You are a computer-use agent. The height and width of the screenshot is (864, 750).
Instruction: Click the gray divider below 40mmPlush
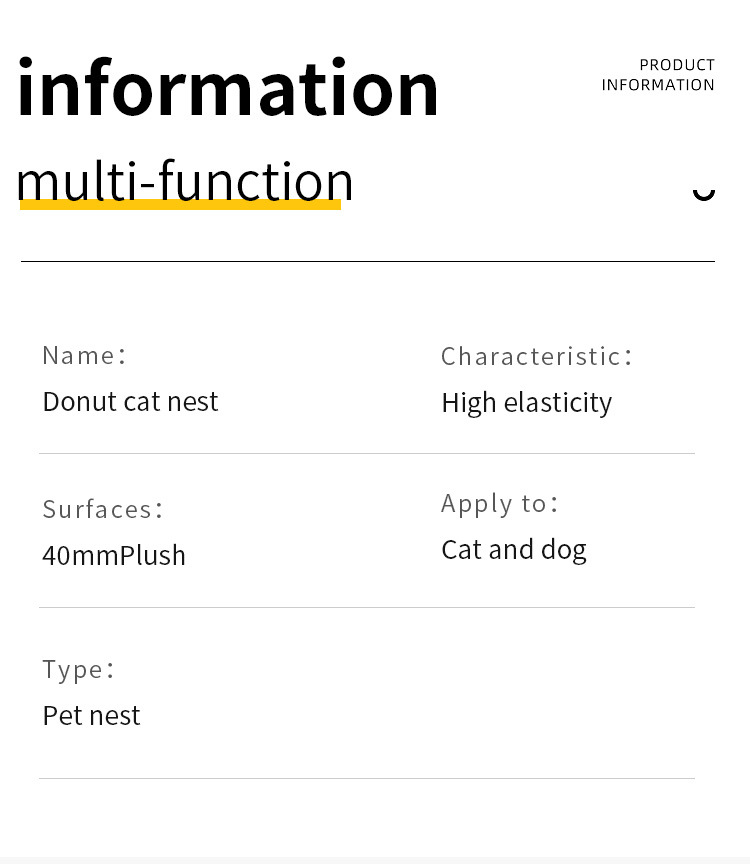coord(367,607)
